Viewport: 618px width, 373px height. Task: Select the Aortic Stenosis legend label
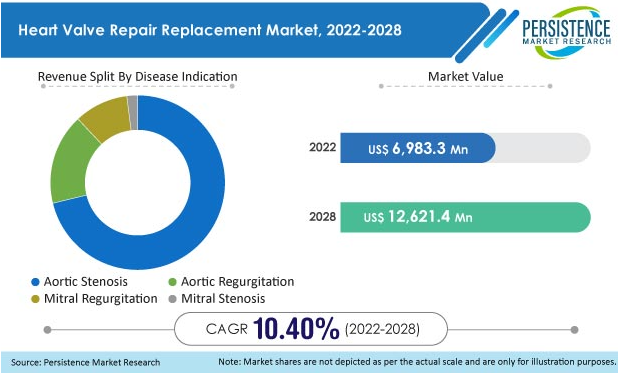click(86, 282)
